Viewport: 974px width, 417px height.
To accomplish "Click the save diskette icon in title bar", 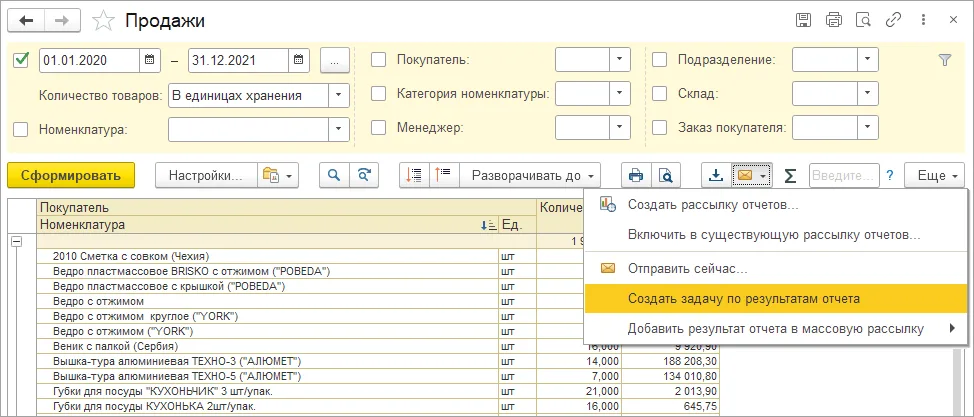I will point(804,20).
